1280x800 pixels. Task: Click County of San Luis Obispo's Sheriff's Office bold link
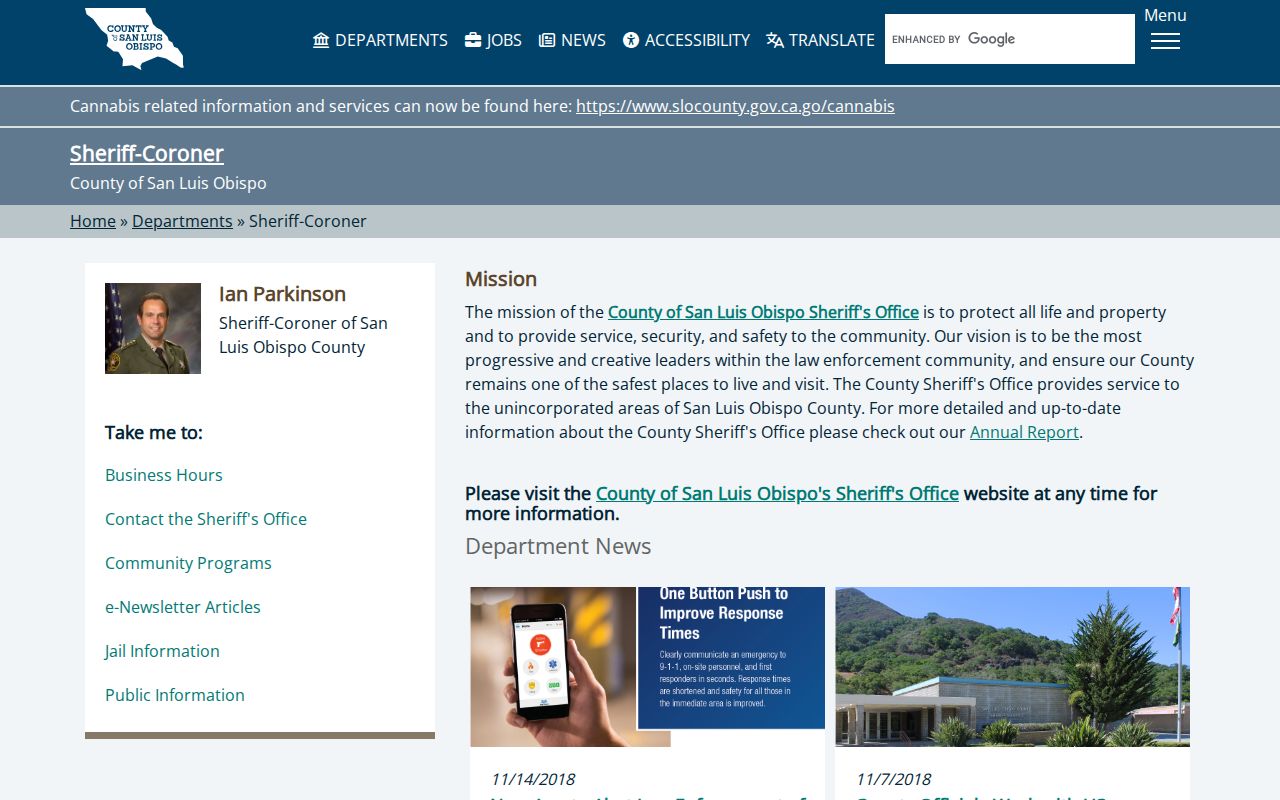click(777, 493)
